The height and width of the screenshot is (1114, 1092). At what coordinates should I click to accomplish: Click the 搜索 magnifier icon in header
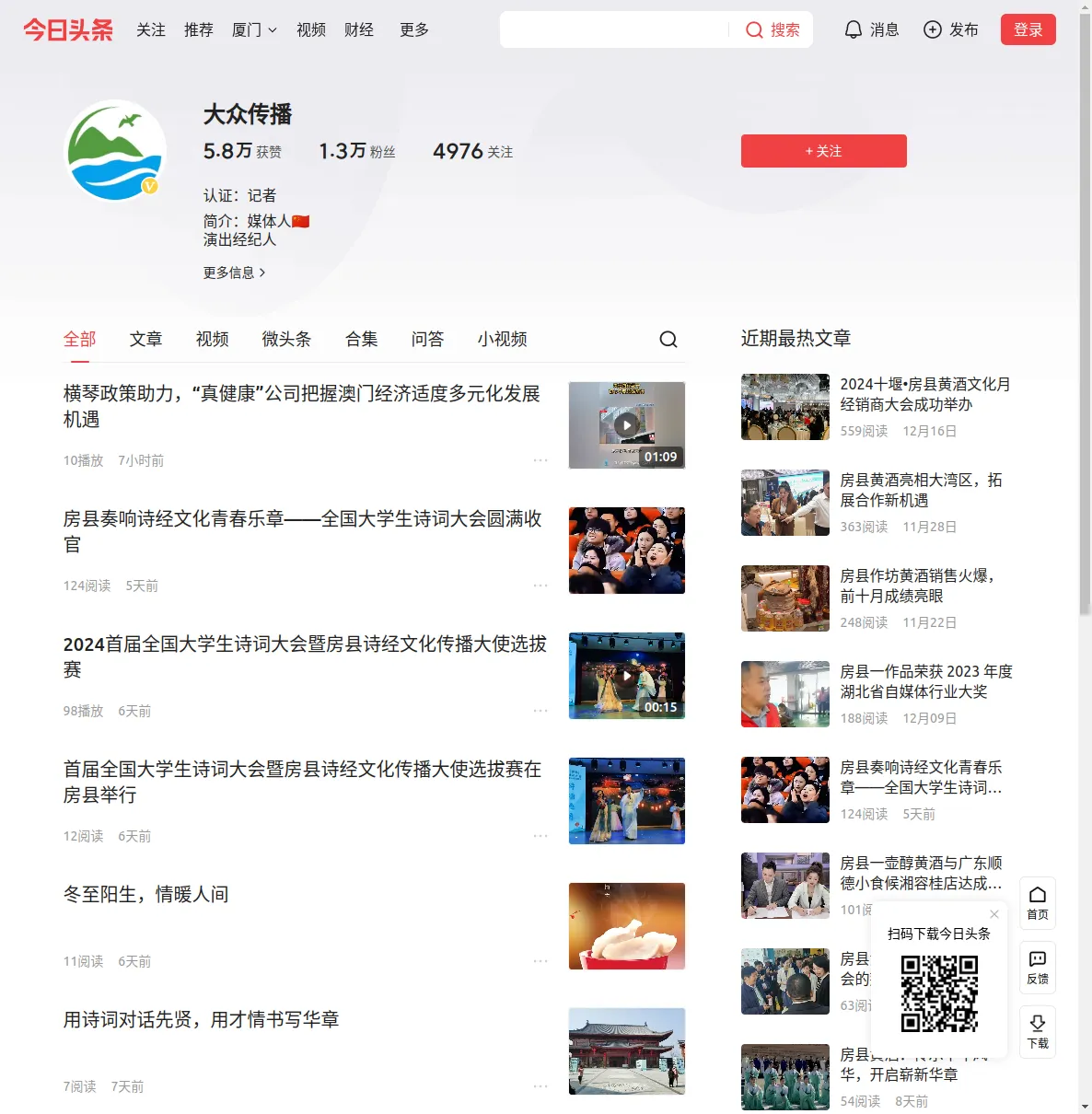[x=754, y=29]
